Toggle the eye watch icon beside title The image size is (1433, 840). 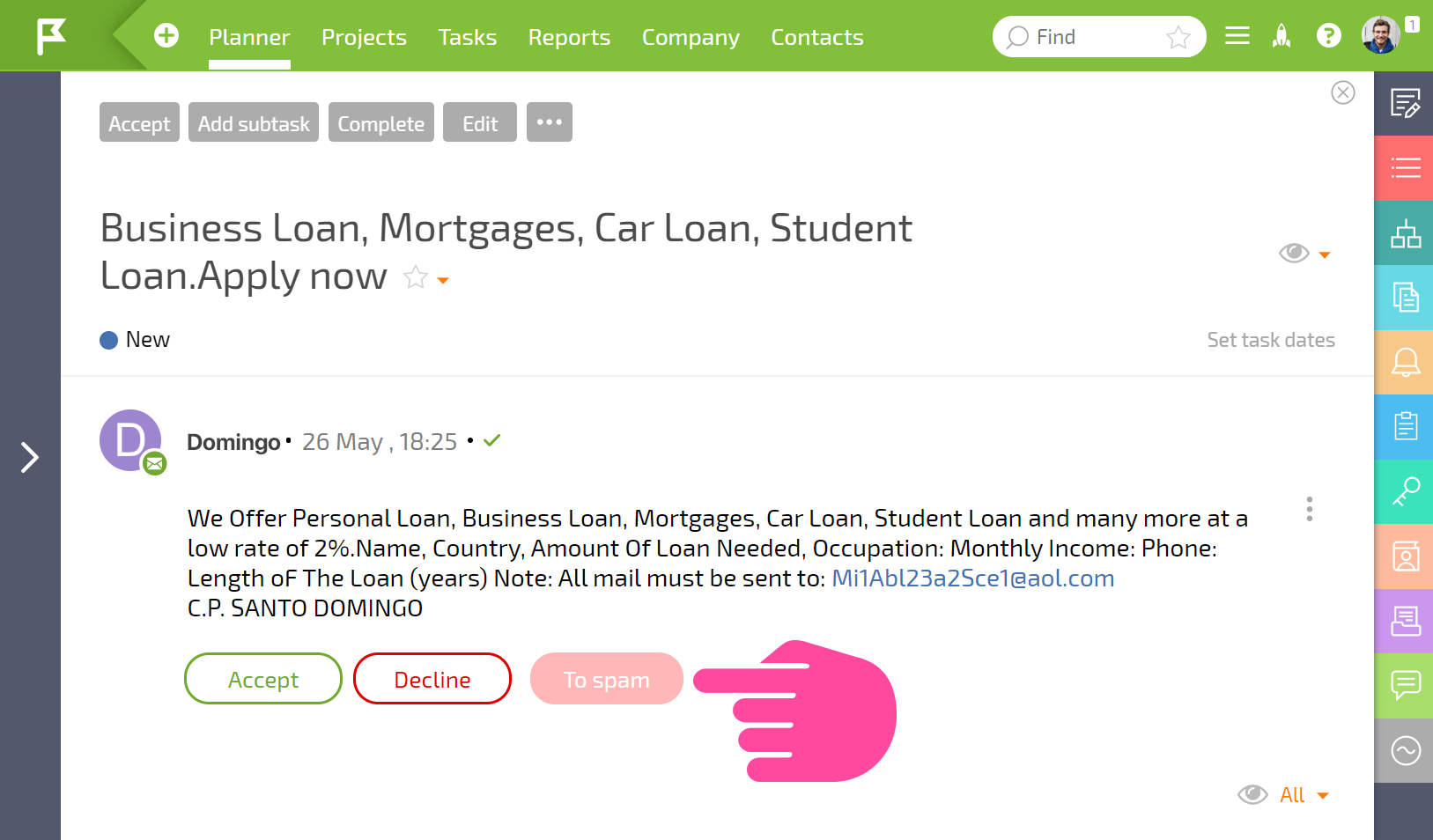(x=1294, y=254)
